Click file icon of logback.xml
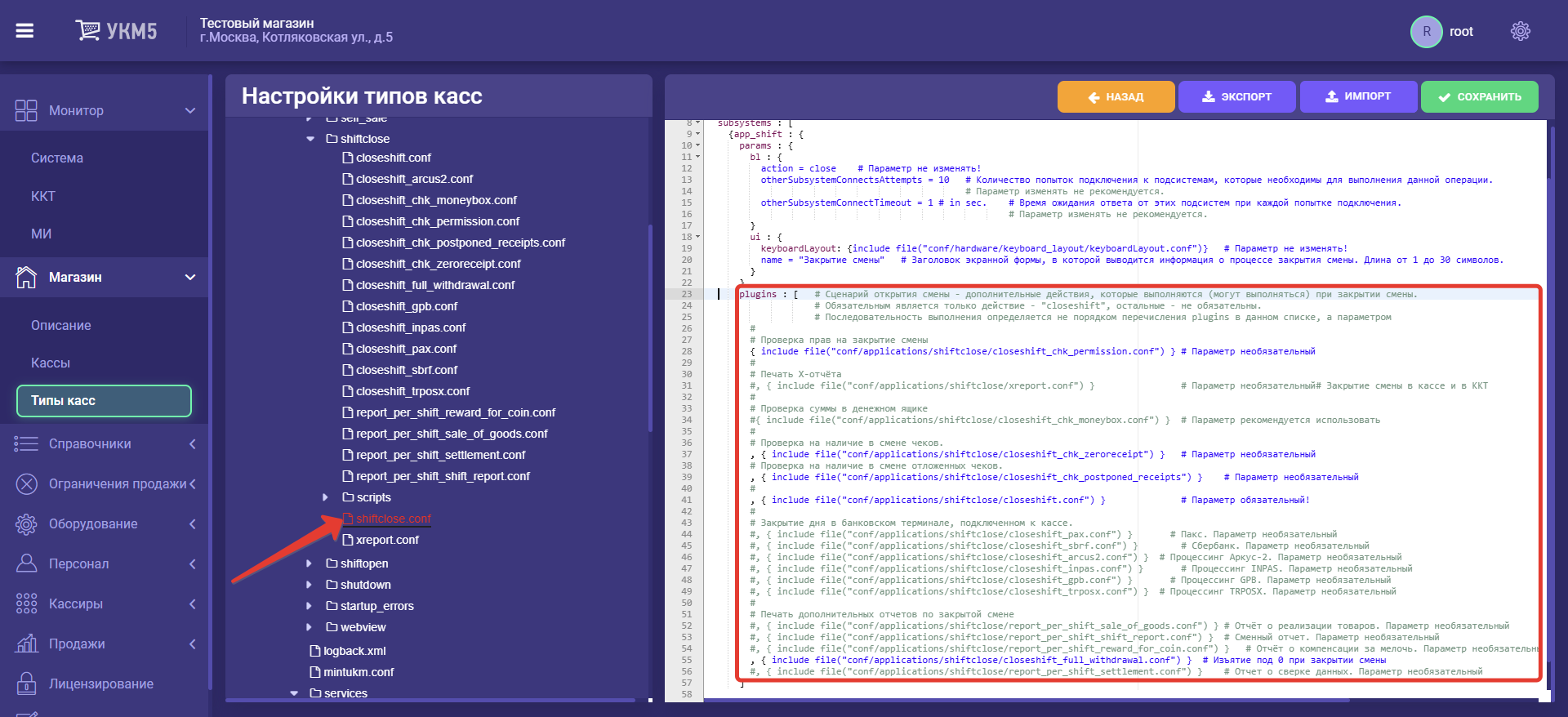 click(x=315, y=651)
